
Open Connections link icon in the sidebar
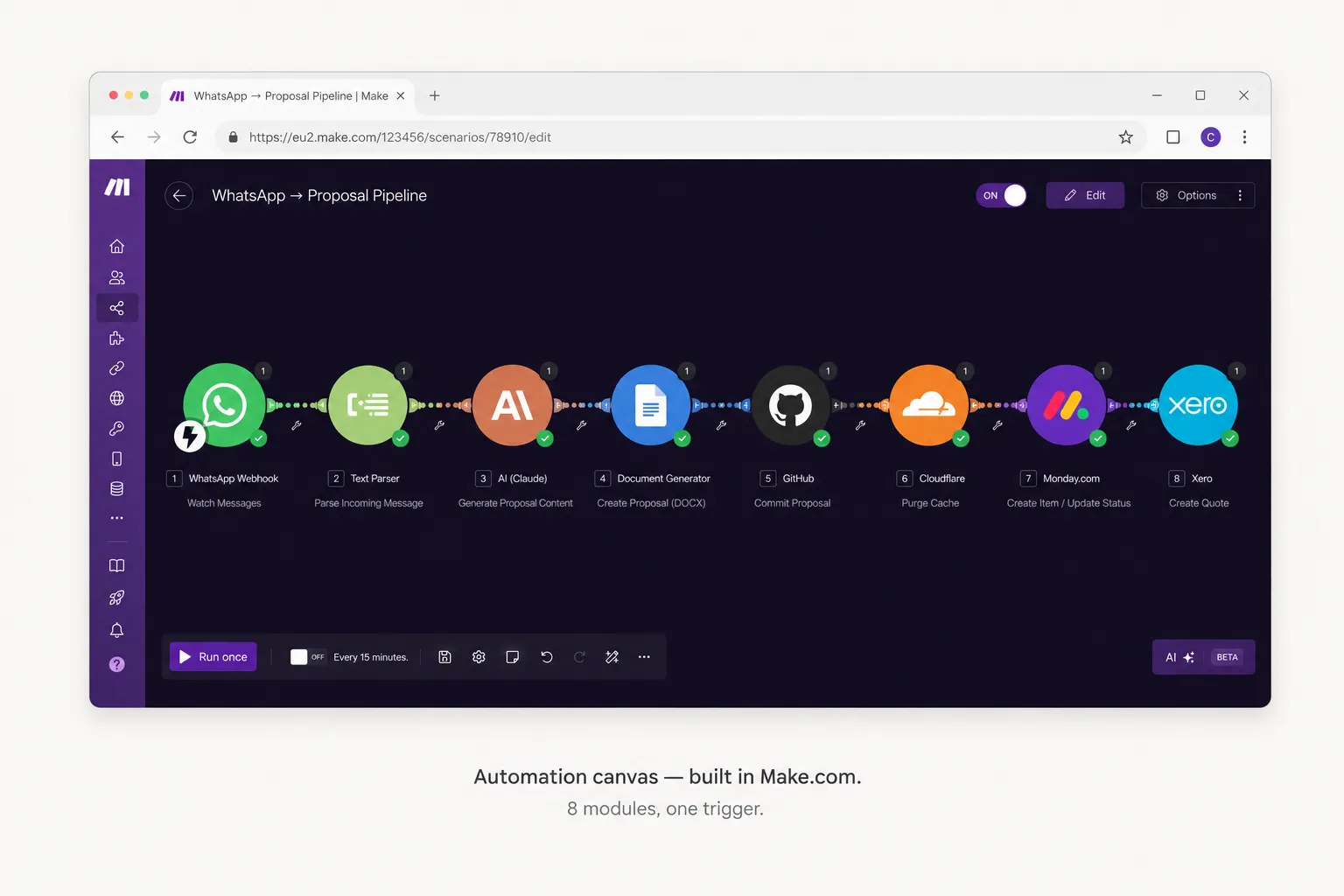coord(116,368)
